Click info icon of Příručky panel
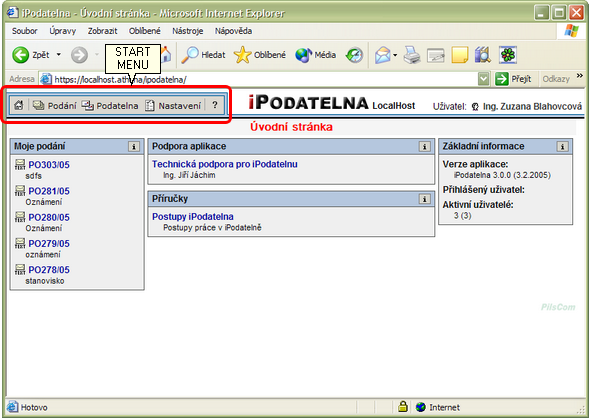589x418 pixels. click(x=424, y=199)
